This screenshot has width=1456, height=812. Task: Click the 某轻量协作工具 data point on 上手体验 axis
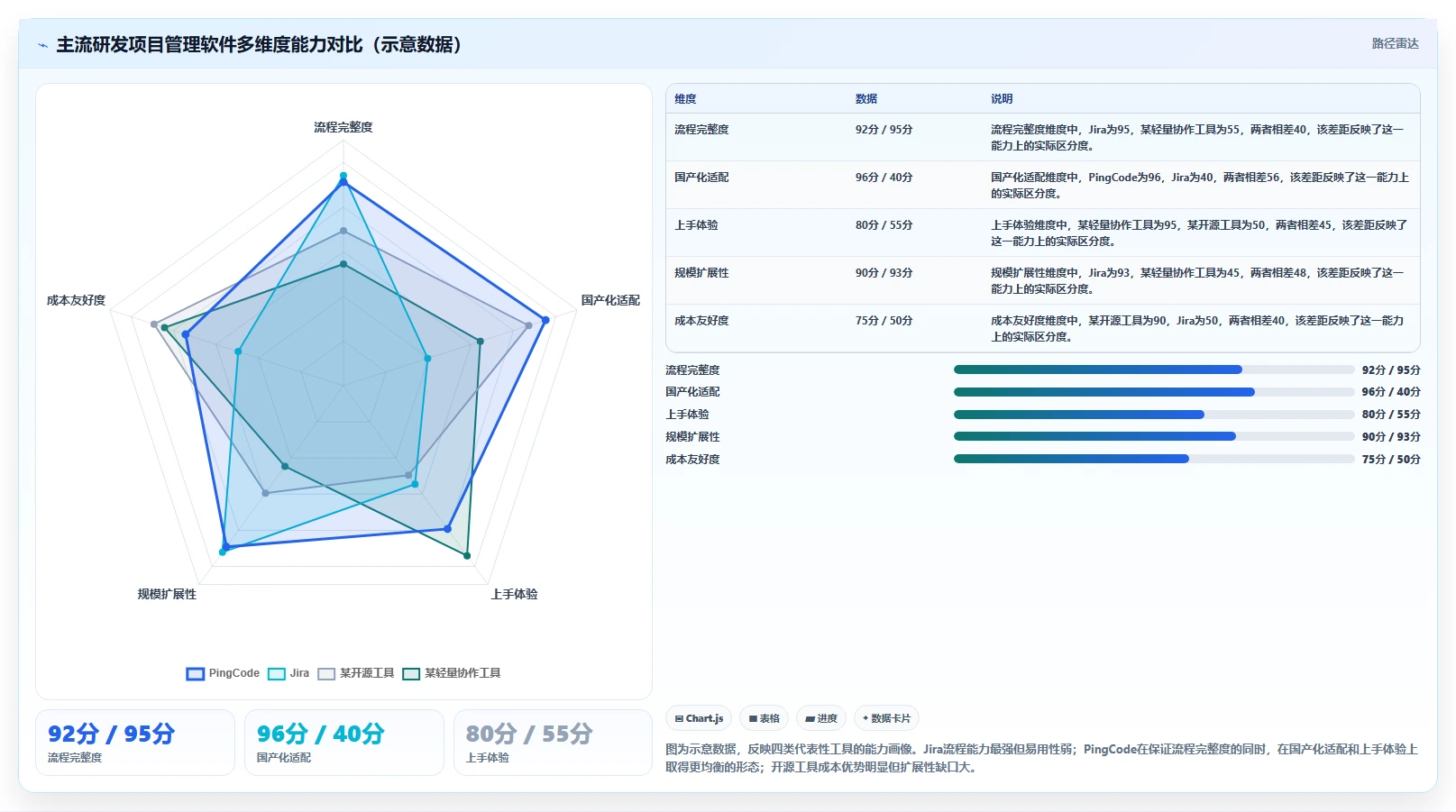click(467, 556)
